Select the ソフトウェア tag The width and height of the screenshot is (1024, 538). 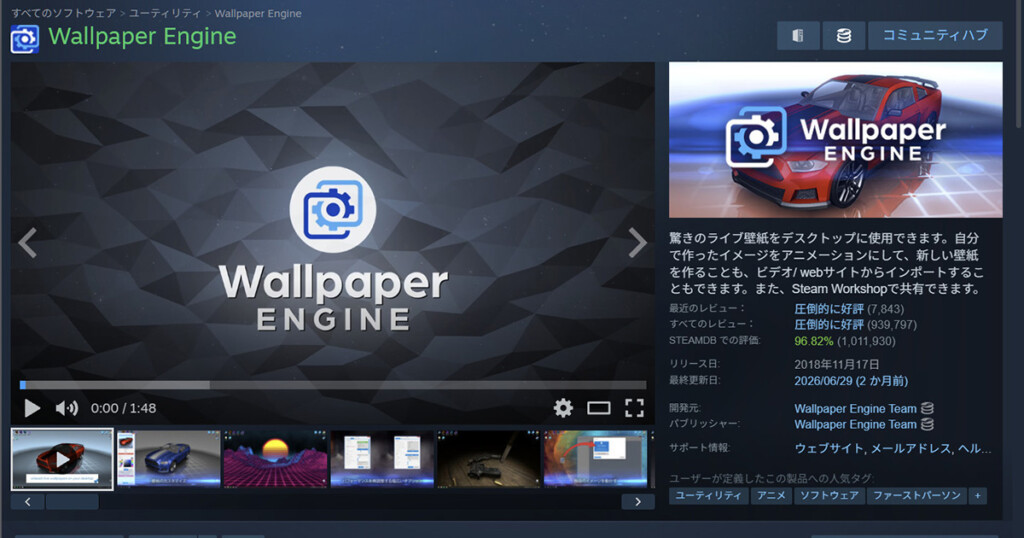point(829,496)
